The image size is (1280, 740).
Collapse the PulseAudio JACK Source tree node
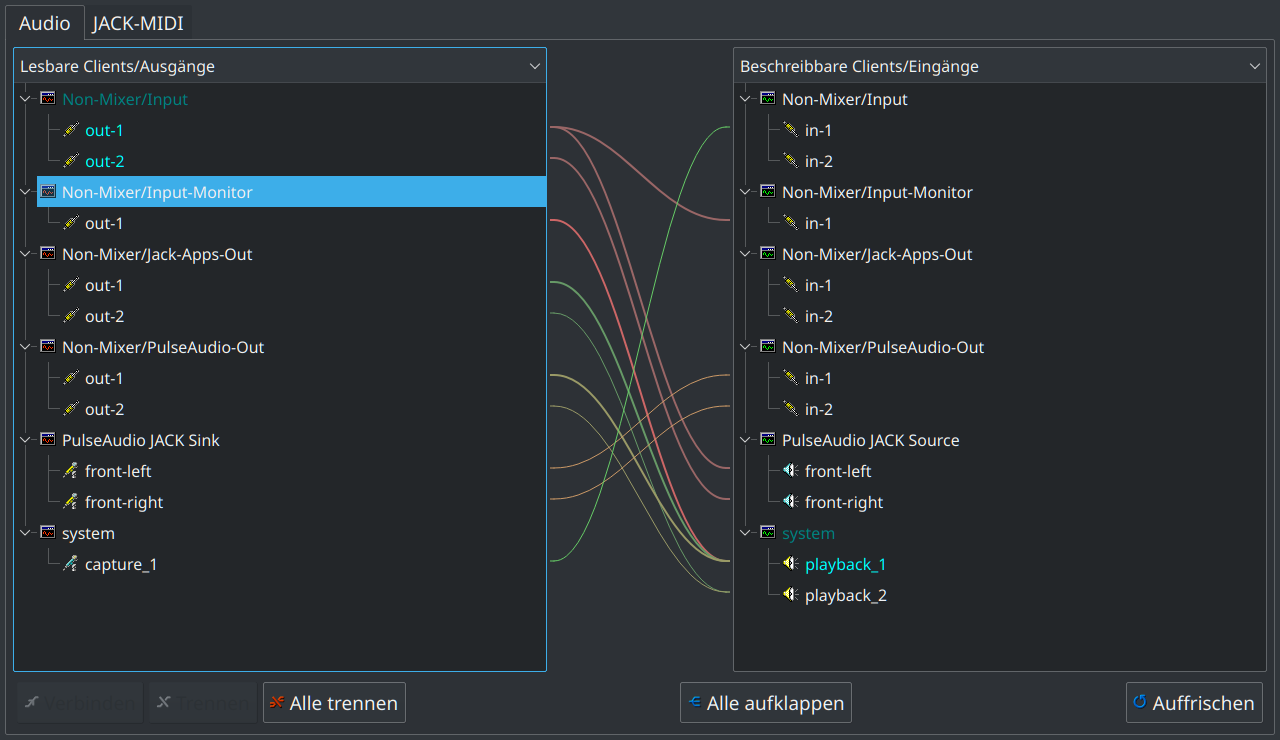click(746, 440)
